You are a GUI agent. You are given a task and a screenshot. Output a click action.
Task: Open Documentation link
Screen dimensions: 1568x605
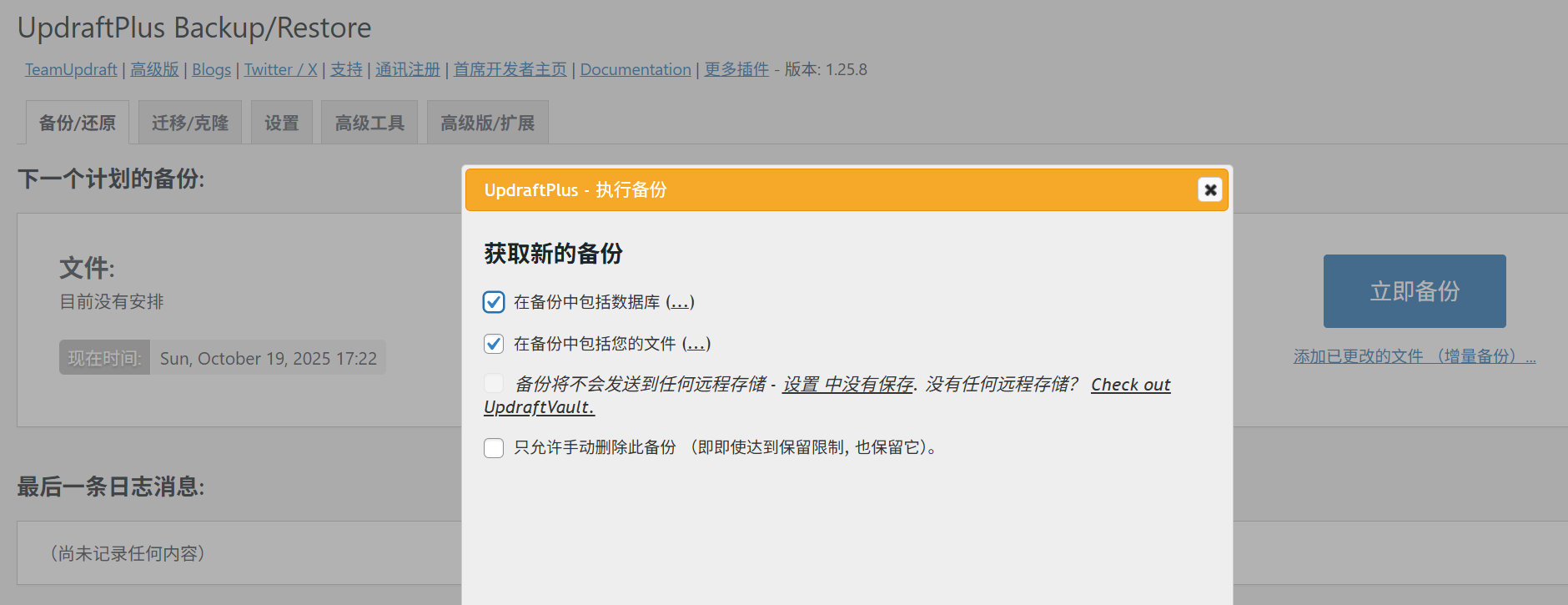point(636,69)
